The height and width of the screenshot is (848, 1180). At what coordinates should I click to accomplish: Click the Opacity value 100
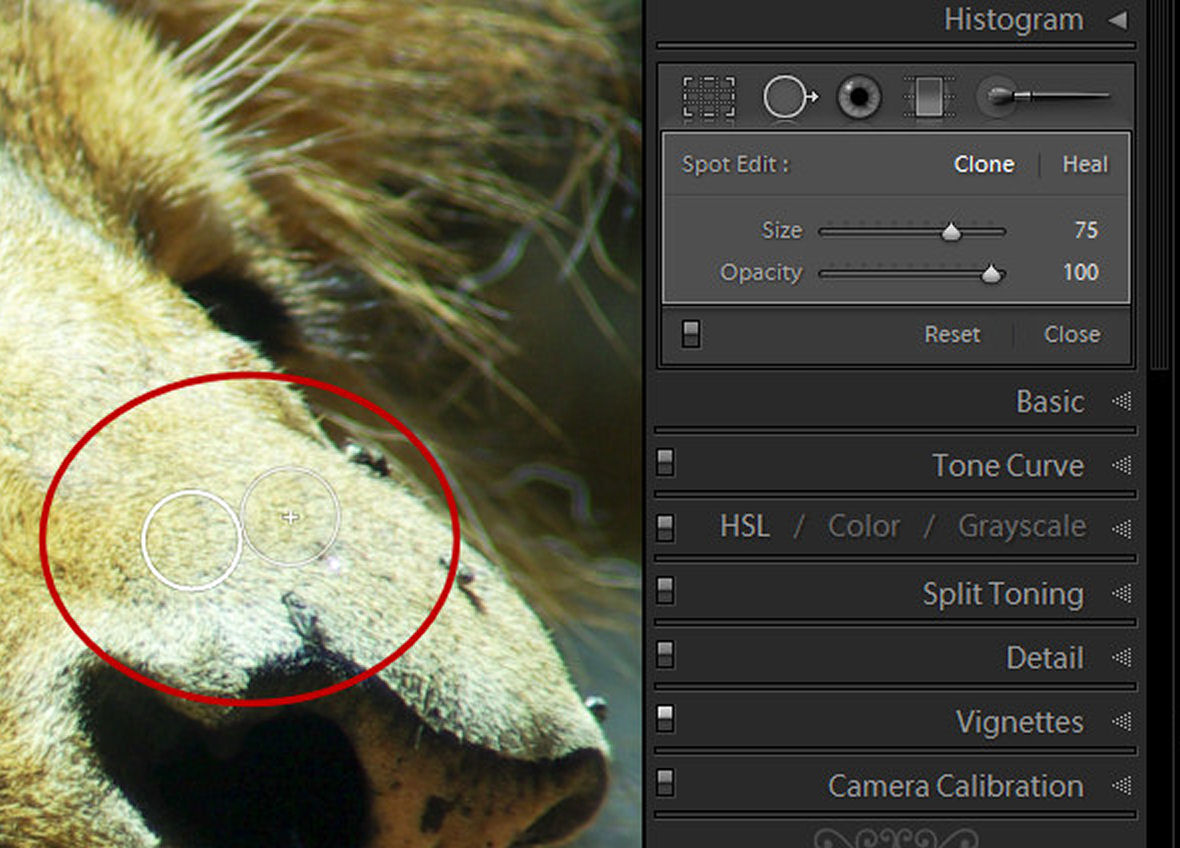(x=1080, y=272)
